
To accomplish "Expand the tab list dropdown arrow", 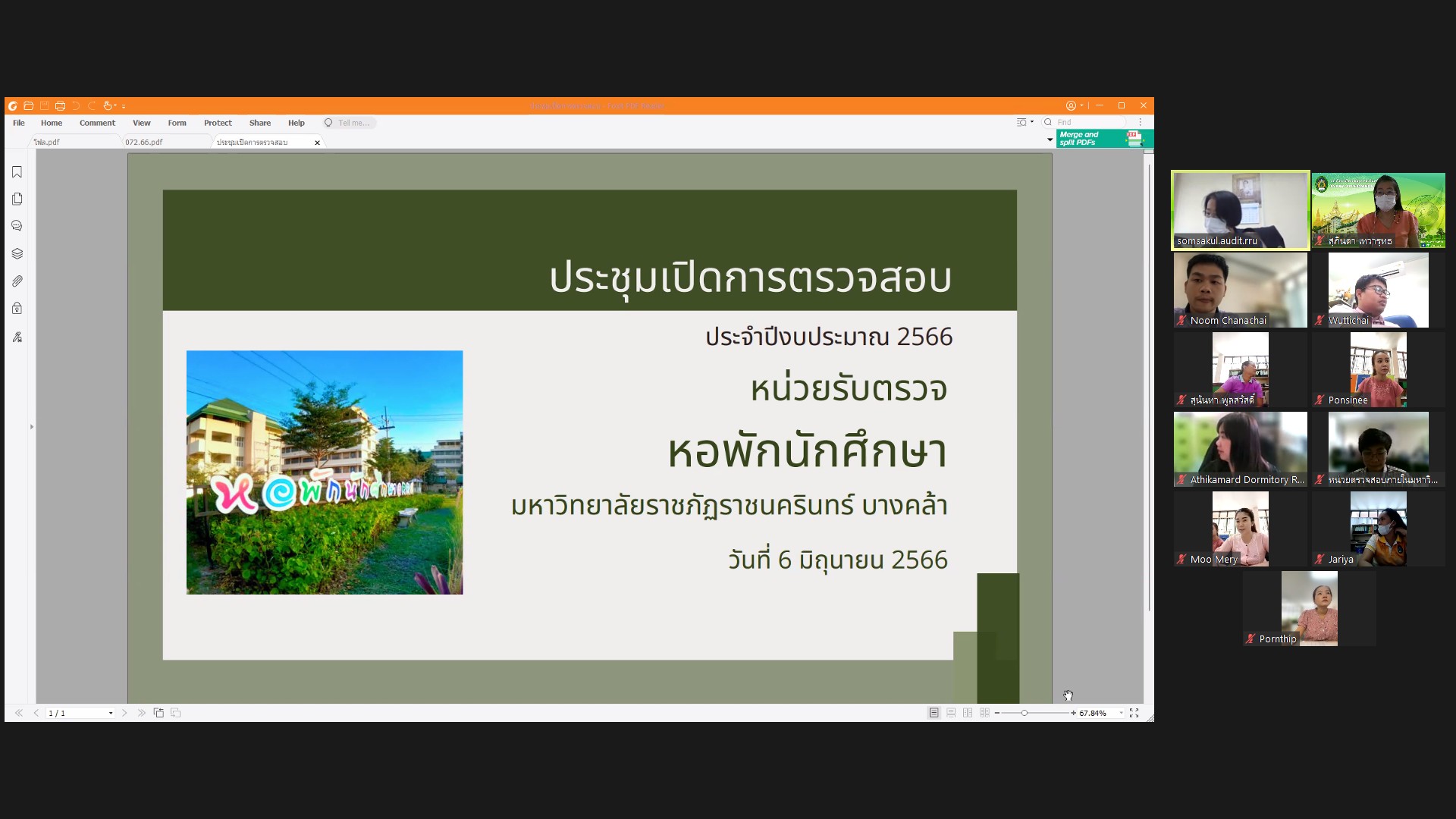I will (x=1050, y=140).
